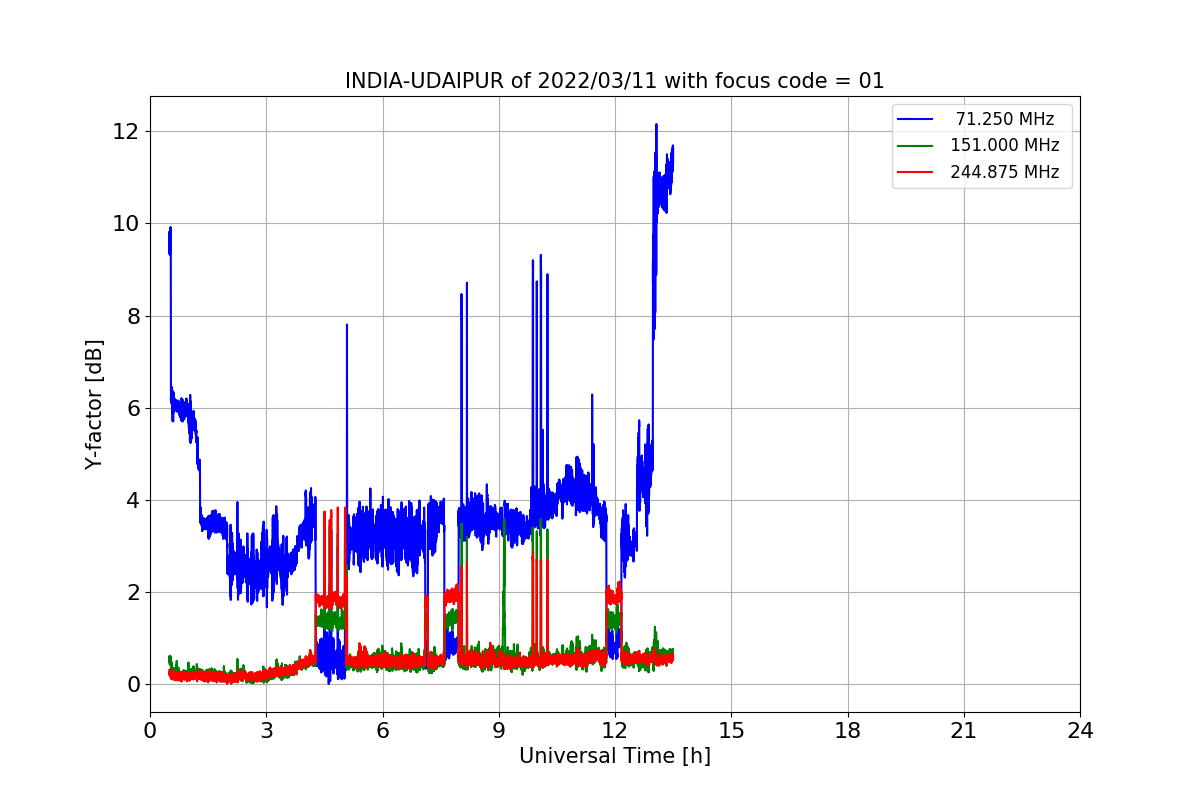Click x-axis tick label 24
The height and width of the screenshot is (800, 1200).
[1080, 730]
